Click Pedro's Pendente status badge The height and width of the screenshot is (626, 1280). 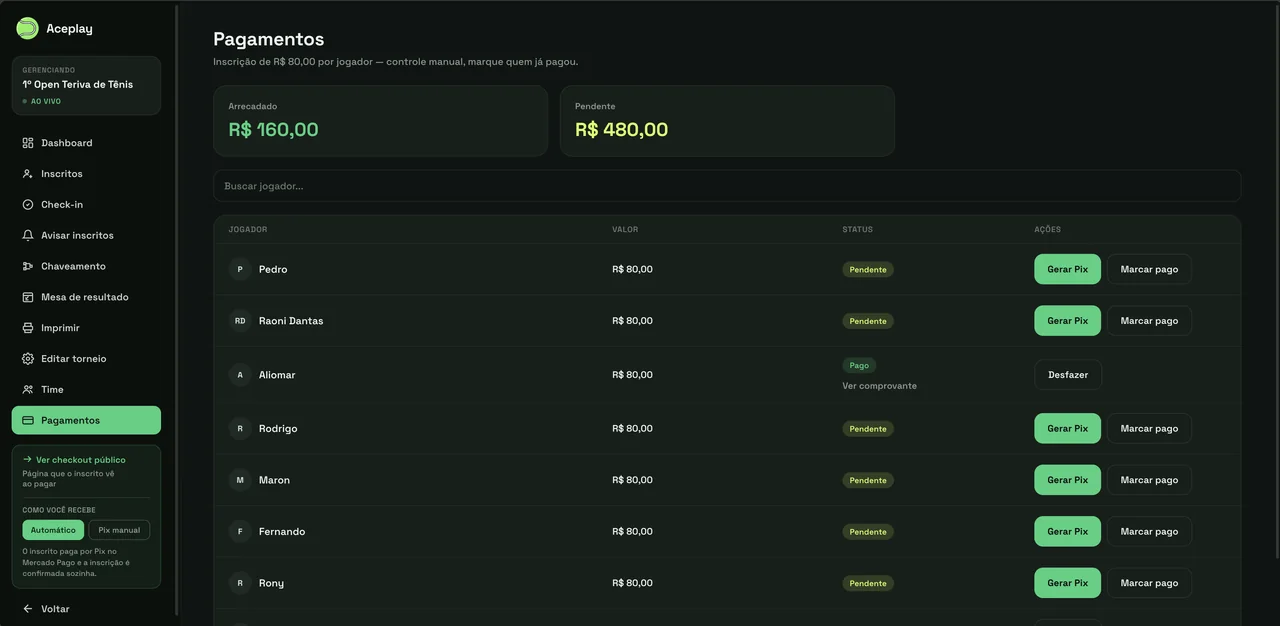(x=868, y=270)
